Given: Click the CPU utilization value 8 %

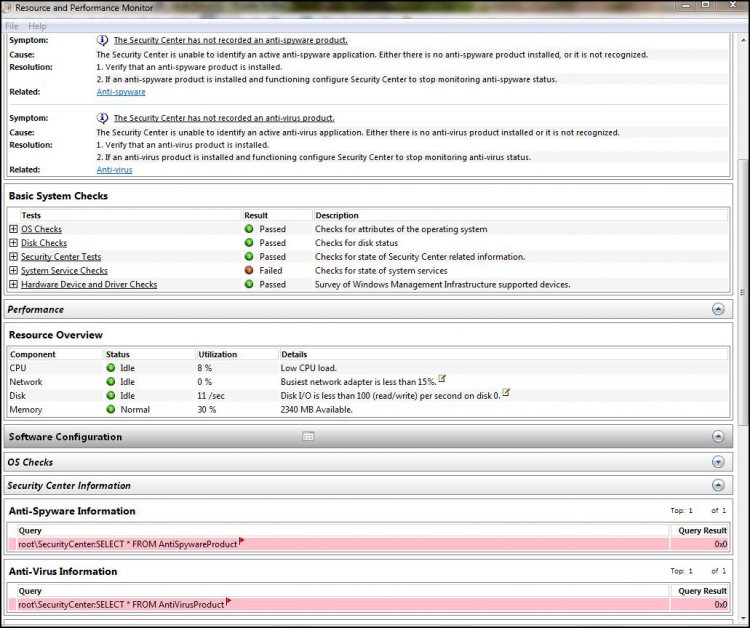Looking at the screenshot, I should click(x=205, y=368).
